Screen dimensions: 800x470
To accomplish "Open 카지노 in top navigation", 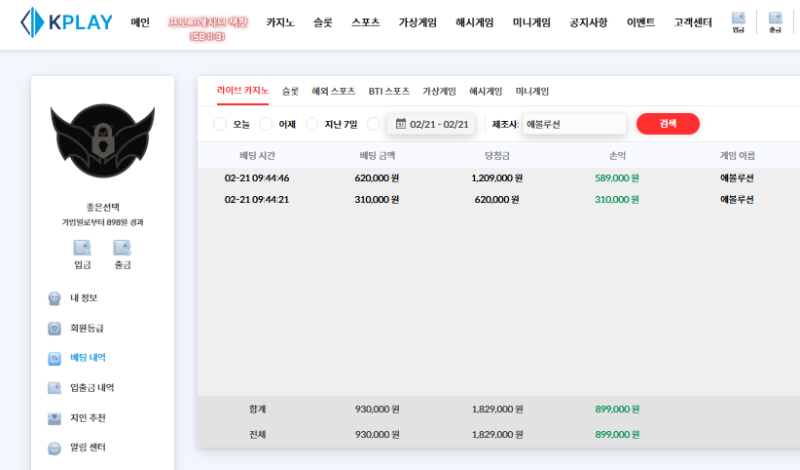I will [x=280, y=22].
